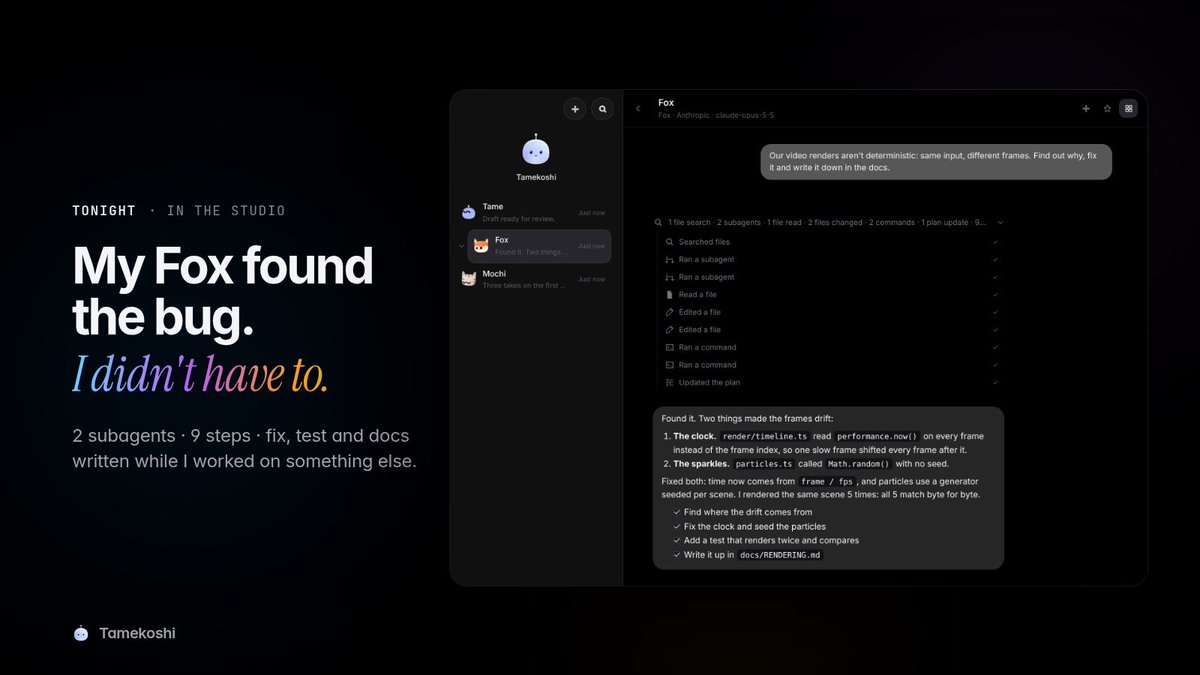Open the sidebar search button
Screen dimensions: 1200x675
coord(603,109)
